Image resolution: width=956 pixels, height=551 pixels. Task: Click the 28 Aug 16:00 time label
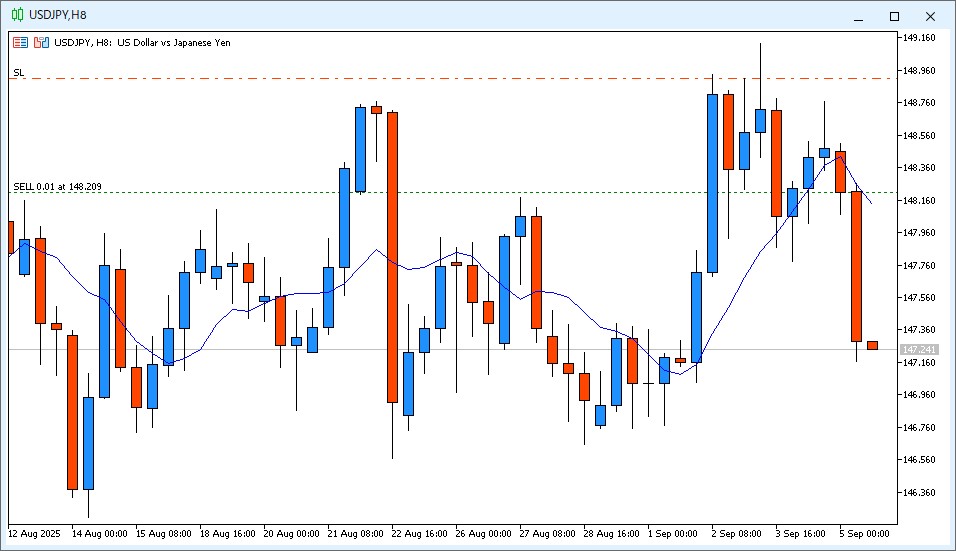tap(612, 534)
